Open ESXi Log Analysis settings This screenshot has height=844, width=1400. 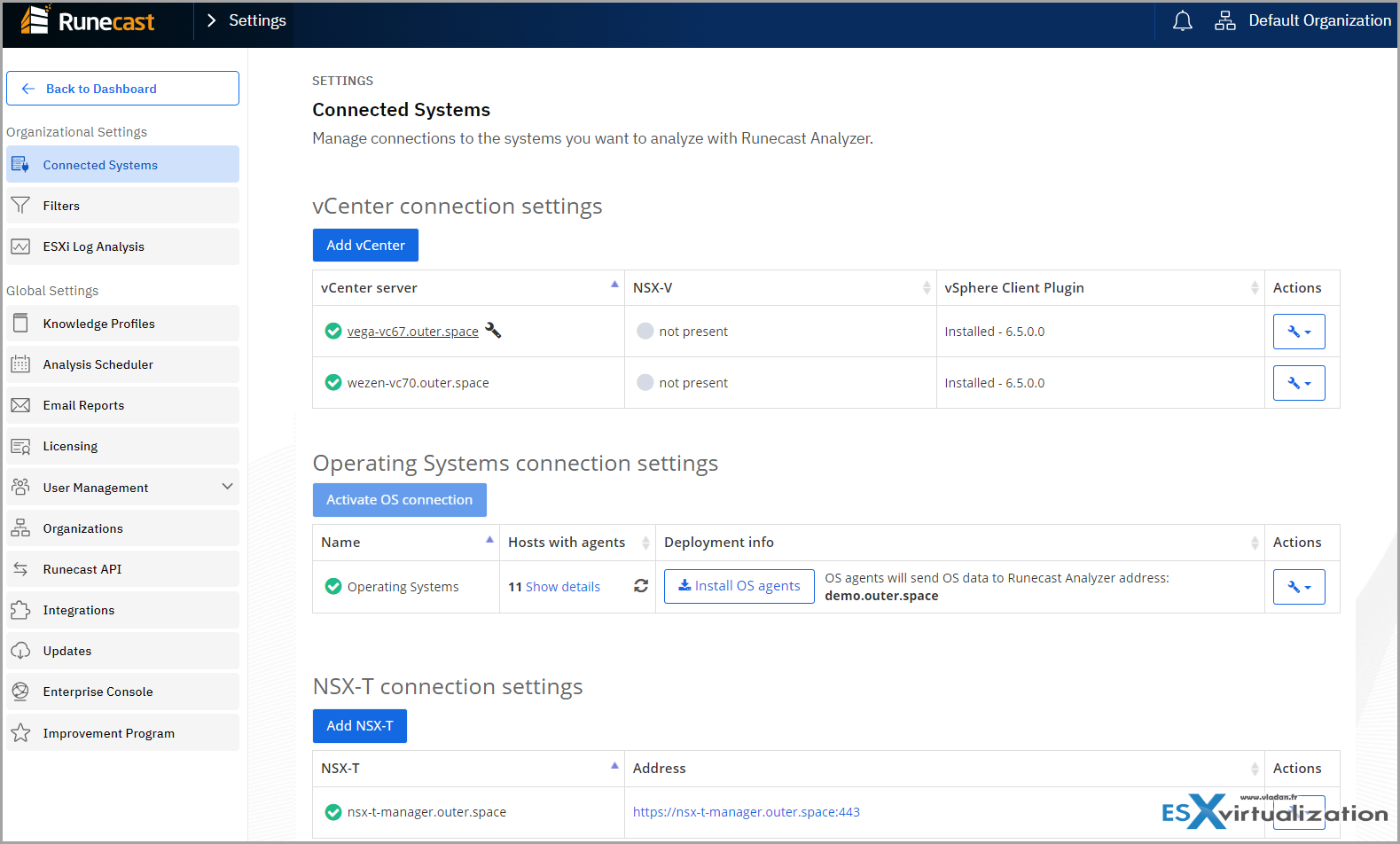click(122, 246)
